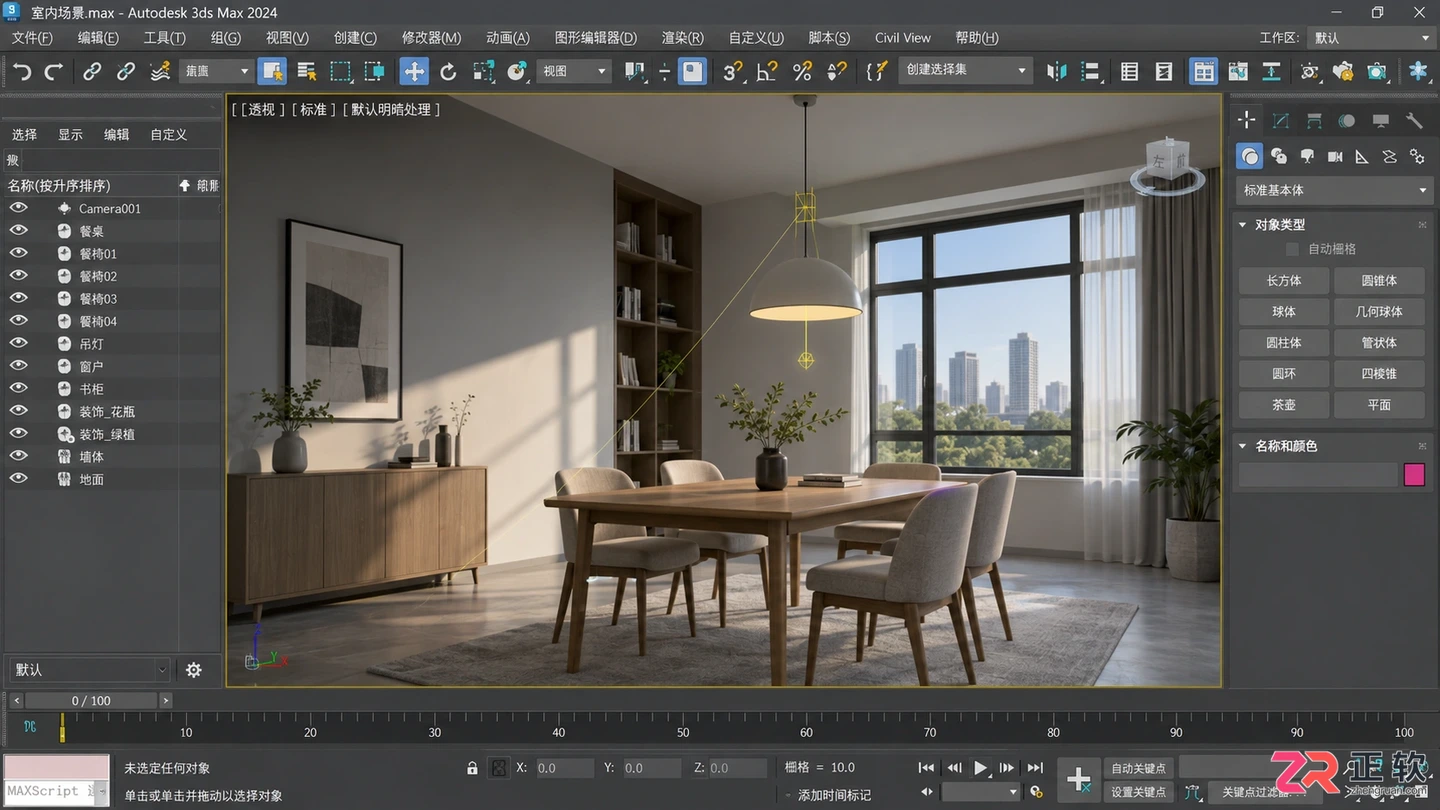Enable the 自动栅格 checkbox

1292,249
